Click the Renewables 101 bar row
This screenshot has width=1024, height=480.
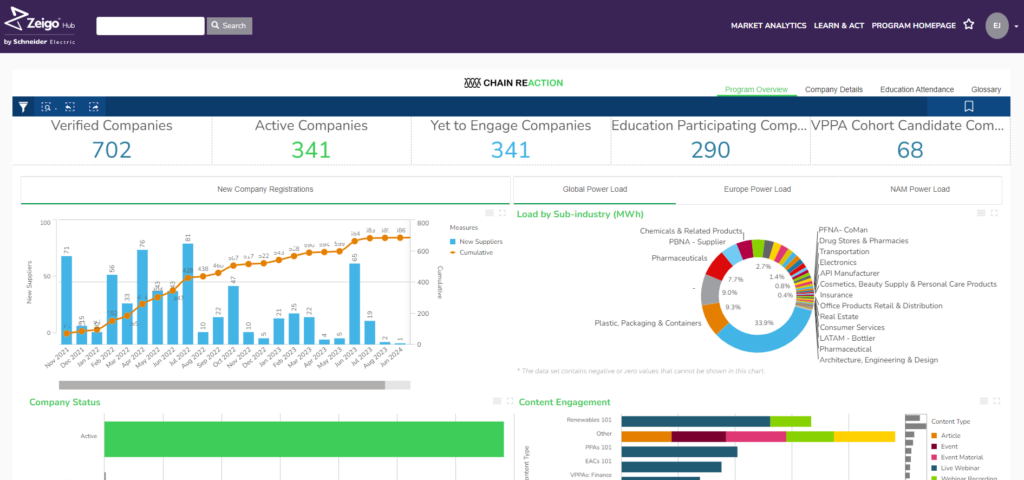point(716,422)
